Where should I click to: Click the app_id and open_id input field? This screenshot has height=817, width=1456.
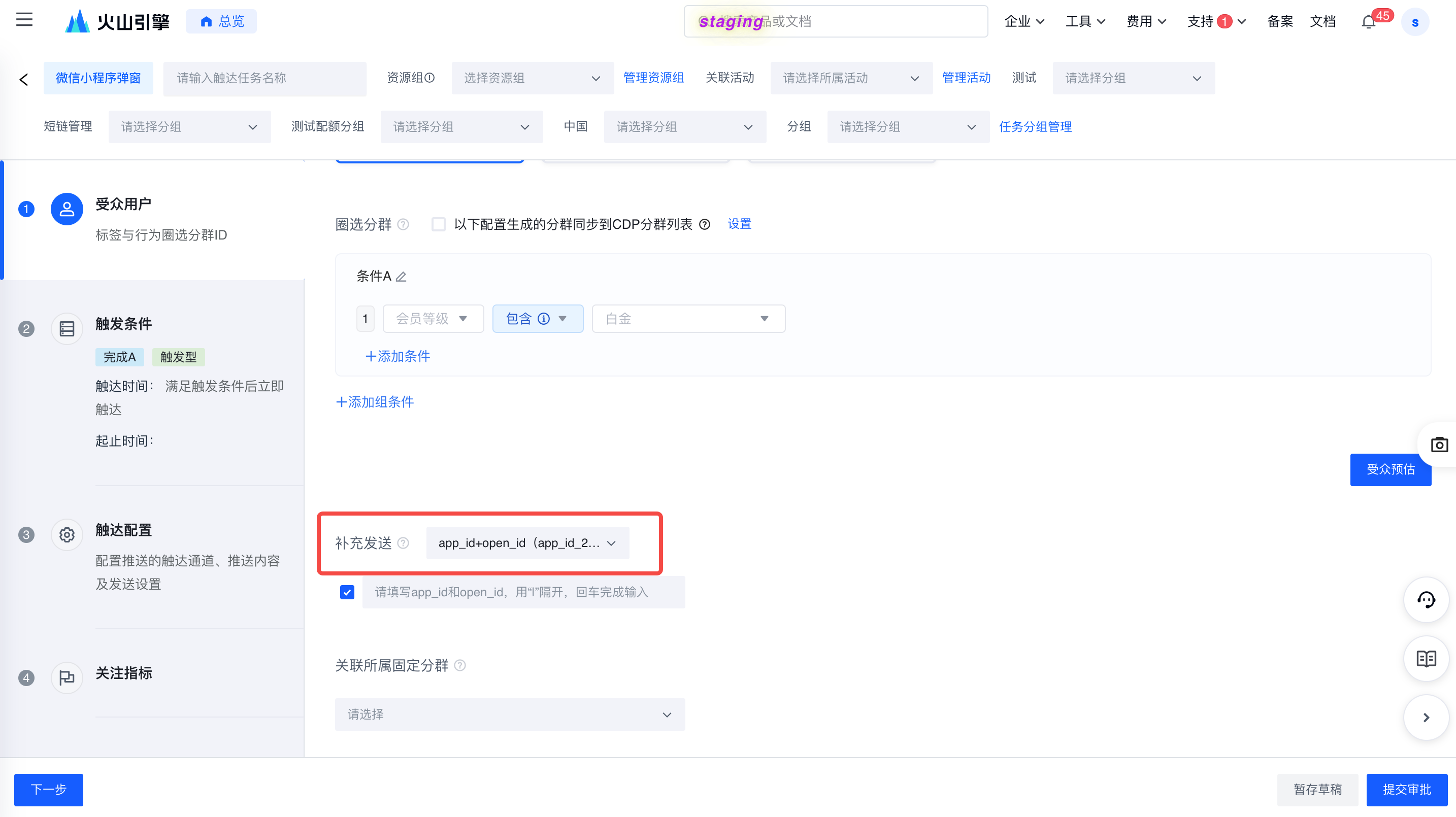pyautogui.click(x=523, y=592)
